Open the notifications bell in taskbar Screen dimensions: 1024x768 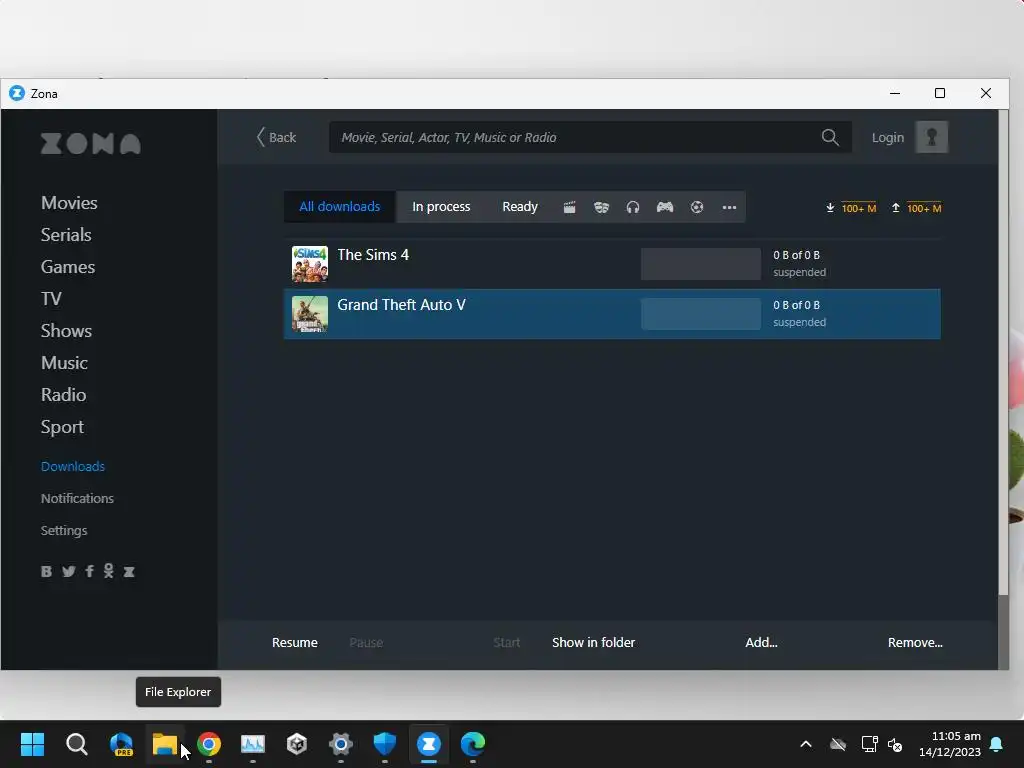coord(997,744)
